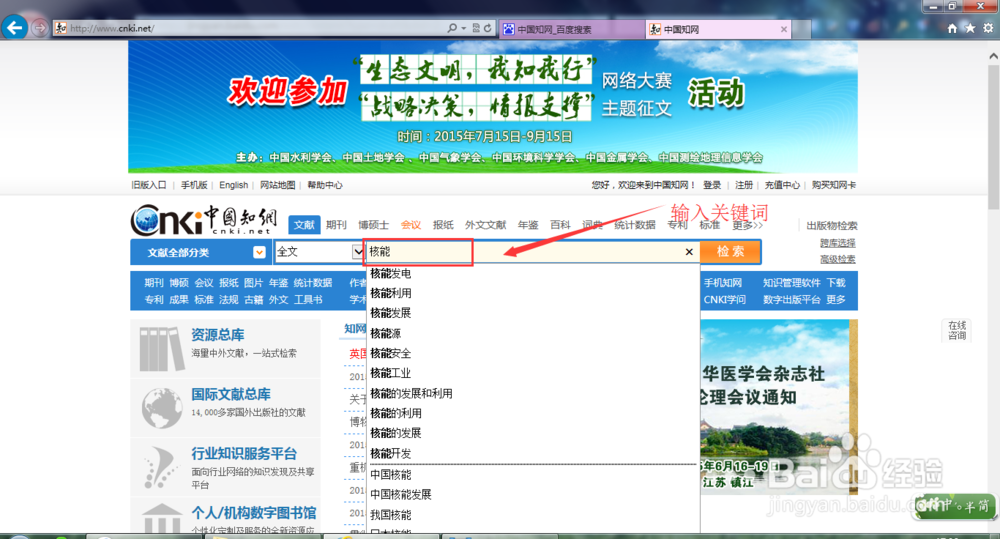Open favorites star icon
This screenshot has width=1000, height=539.
coord(970,28)
